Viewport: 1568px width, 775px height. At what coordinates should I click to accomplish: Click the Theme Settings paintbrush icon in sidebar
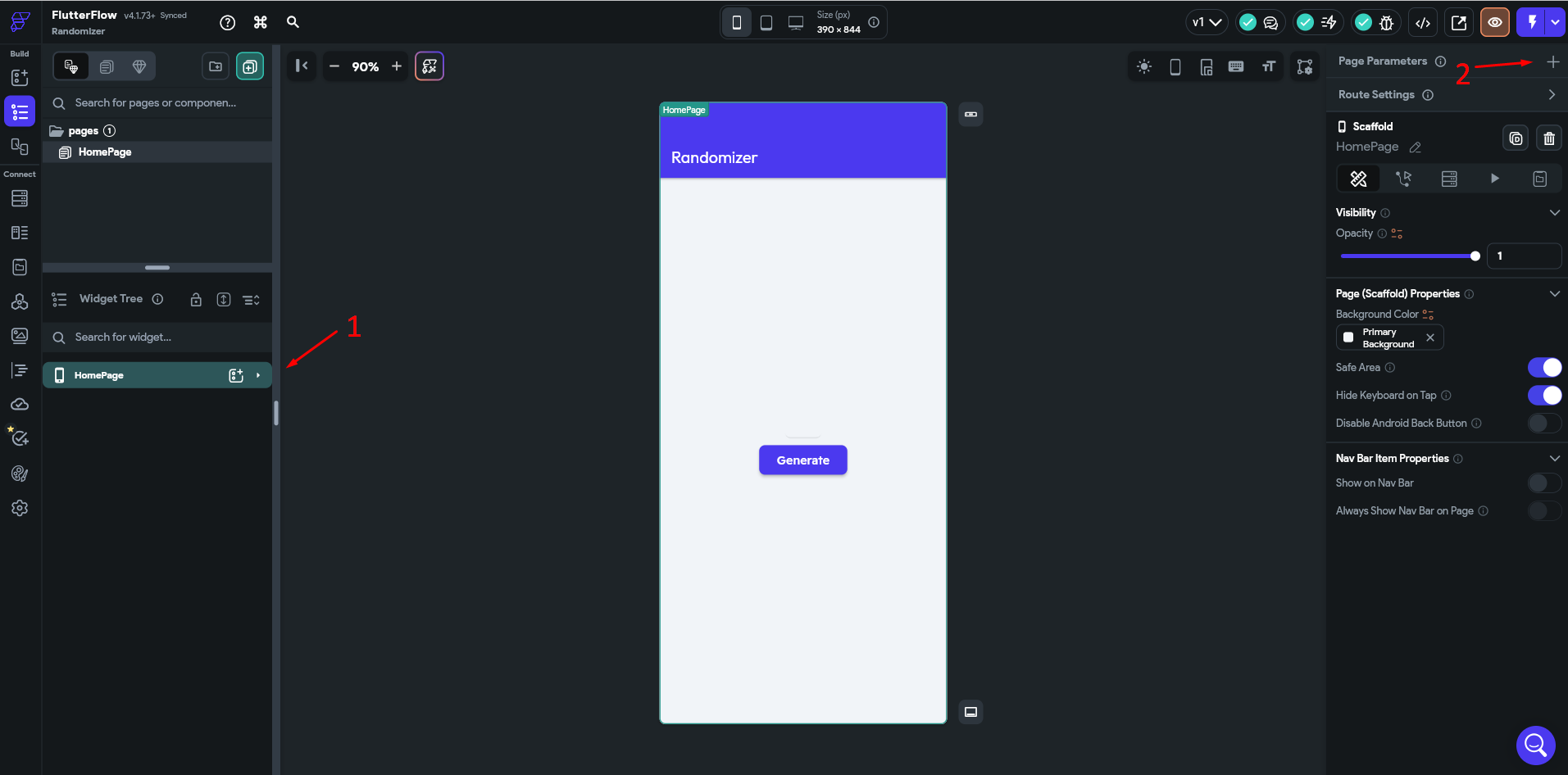coord(19,474)
